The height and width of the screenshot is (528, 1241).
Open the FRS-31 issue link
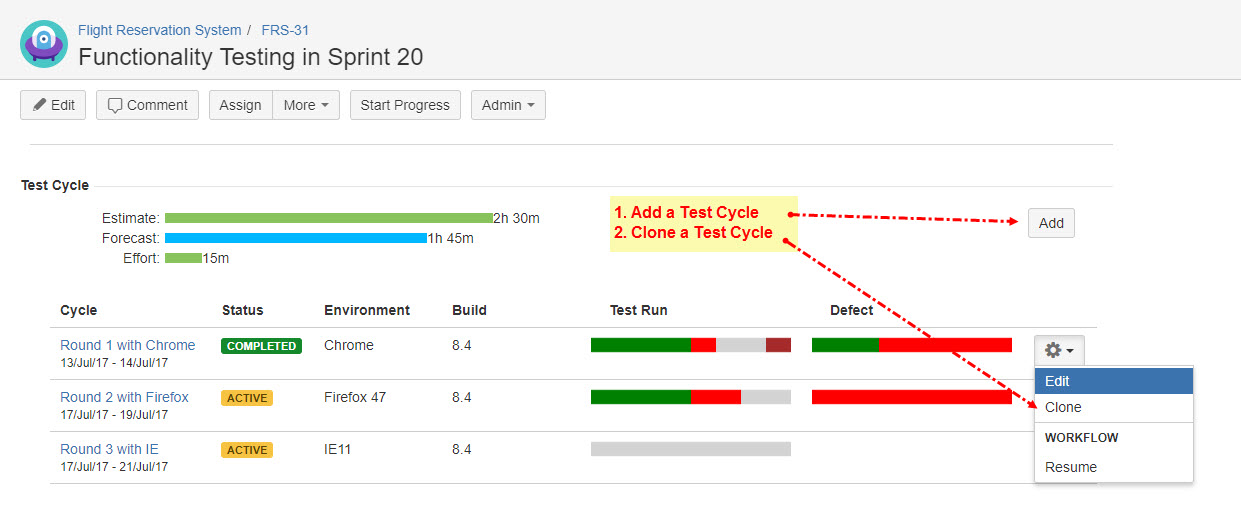pyautogui.click(x=285, y=30)
